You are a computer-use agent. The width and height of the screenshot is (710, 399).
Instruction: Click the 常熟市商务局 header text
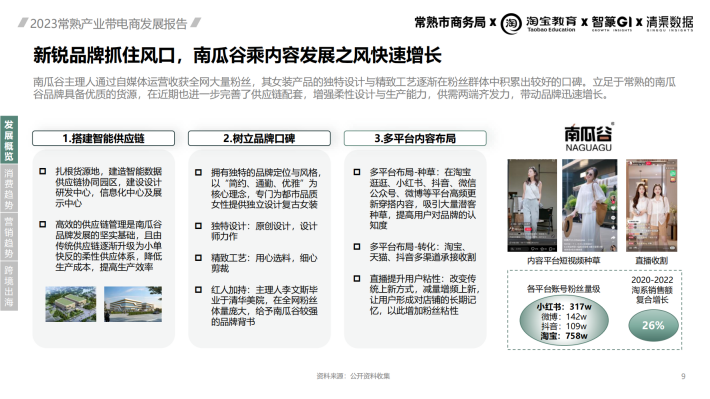[450, 22]
